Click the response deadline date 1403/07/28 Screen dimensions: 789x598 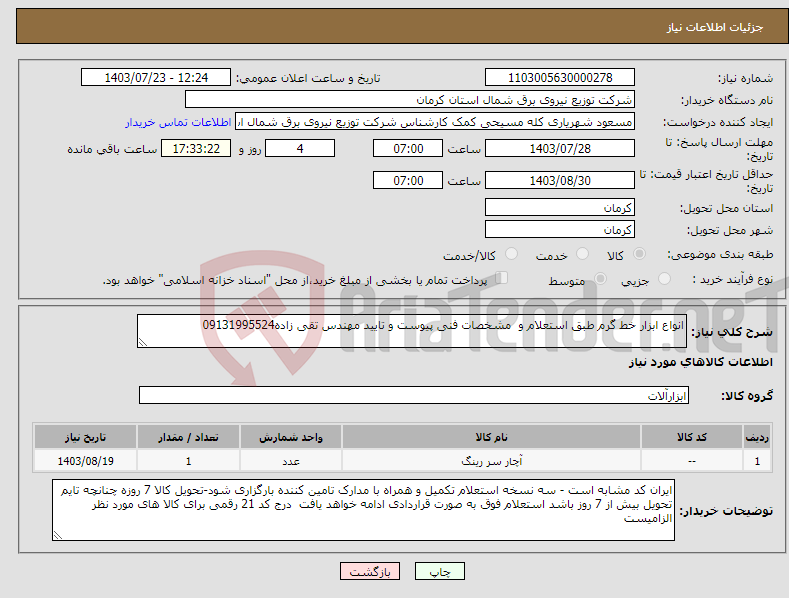[560, 148]
